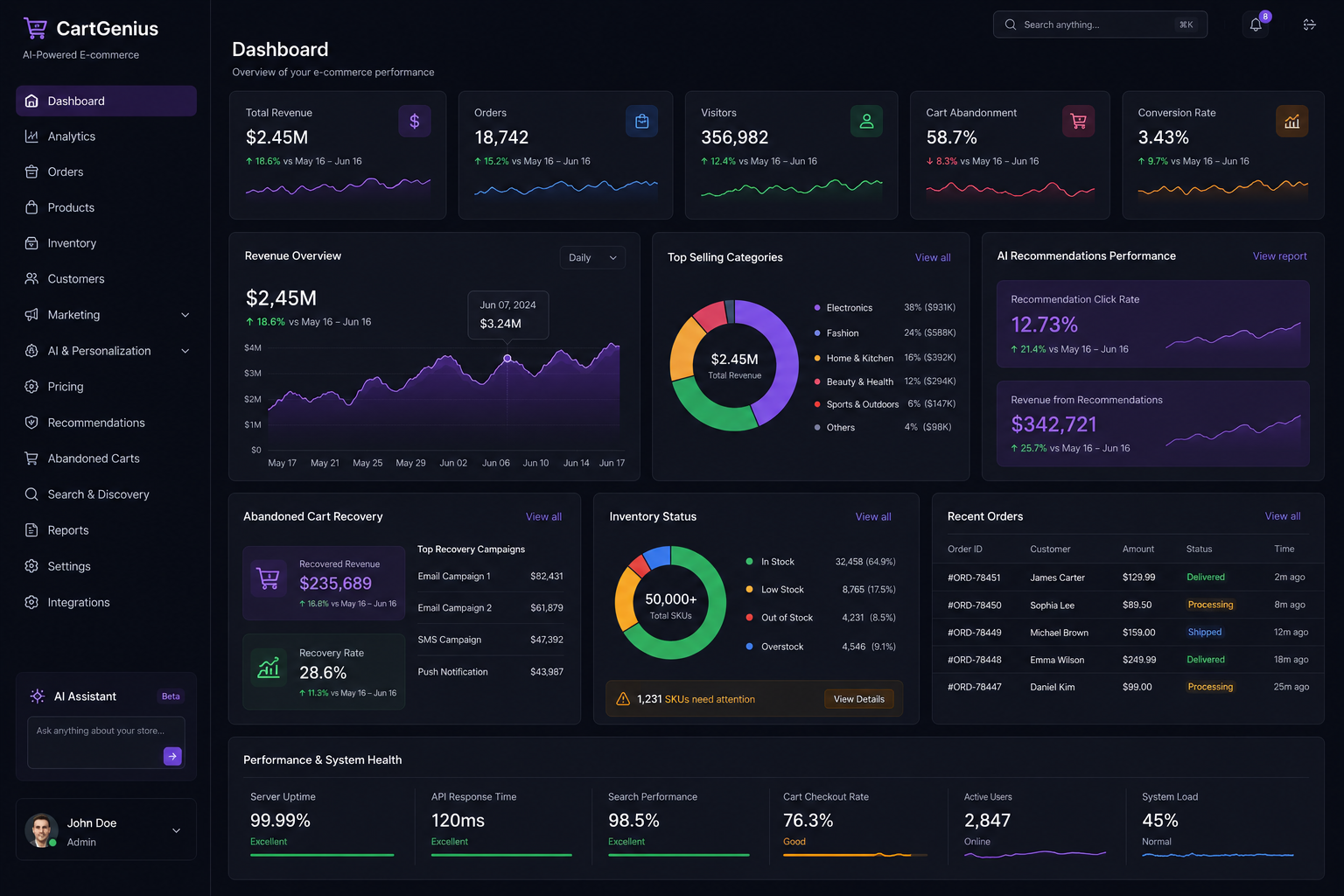
Task: Click the Search & Discovery magnifier icon
Action: coord(31,494)
